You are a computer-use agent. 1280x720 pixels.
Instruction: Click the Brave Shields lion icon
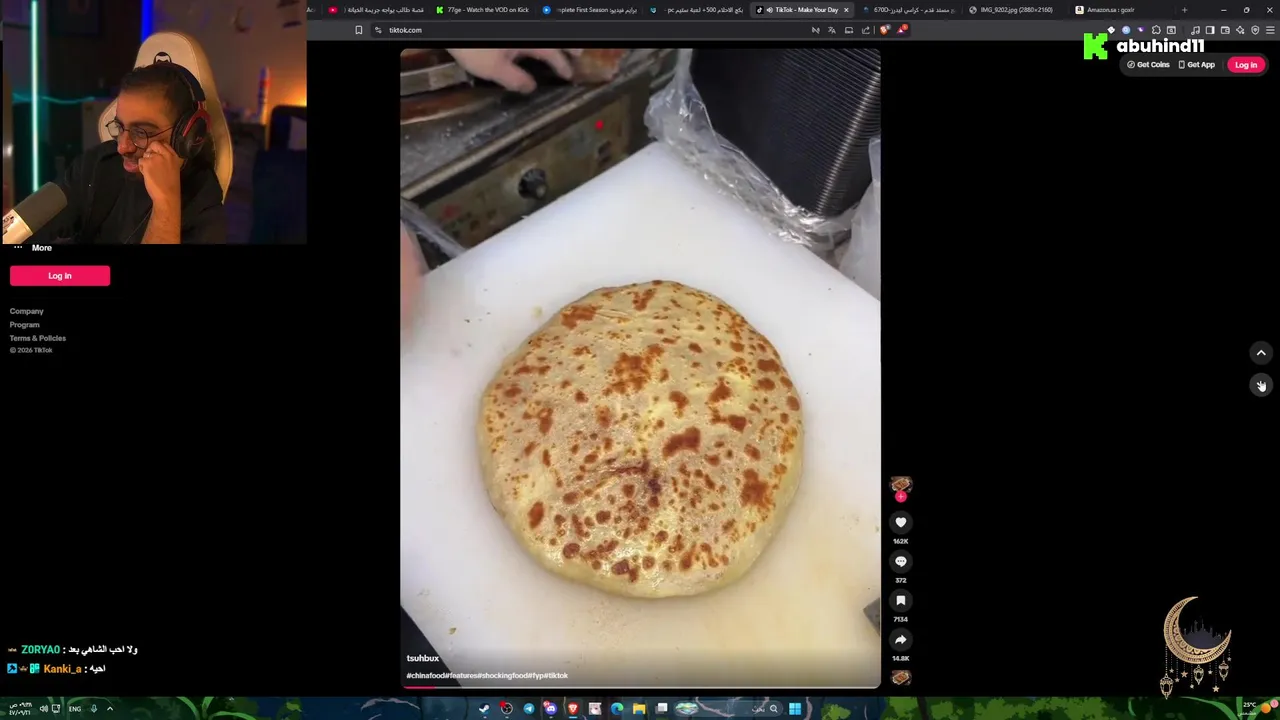click(x=885, y=30)
